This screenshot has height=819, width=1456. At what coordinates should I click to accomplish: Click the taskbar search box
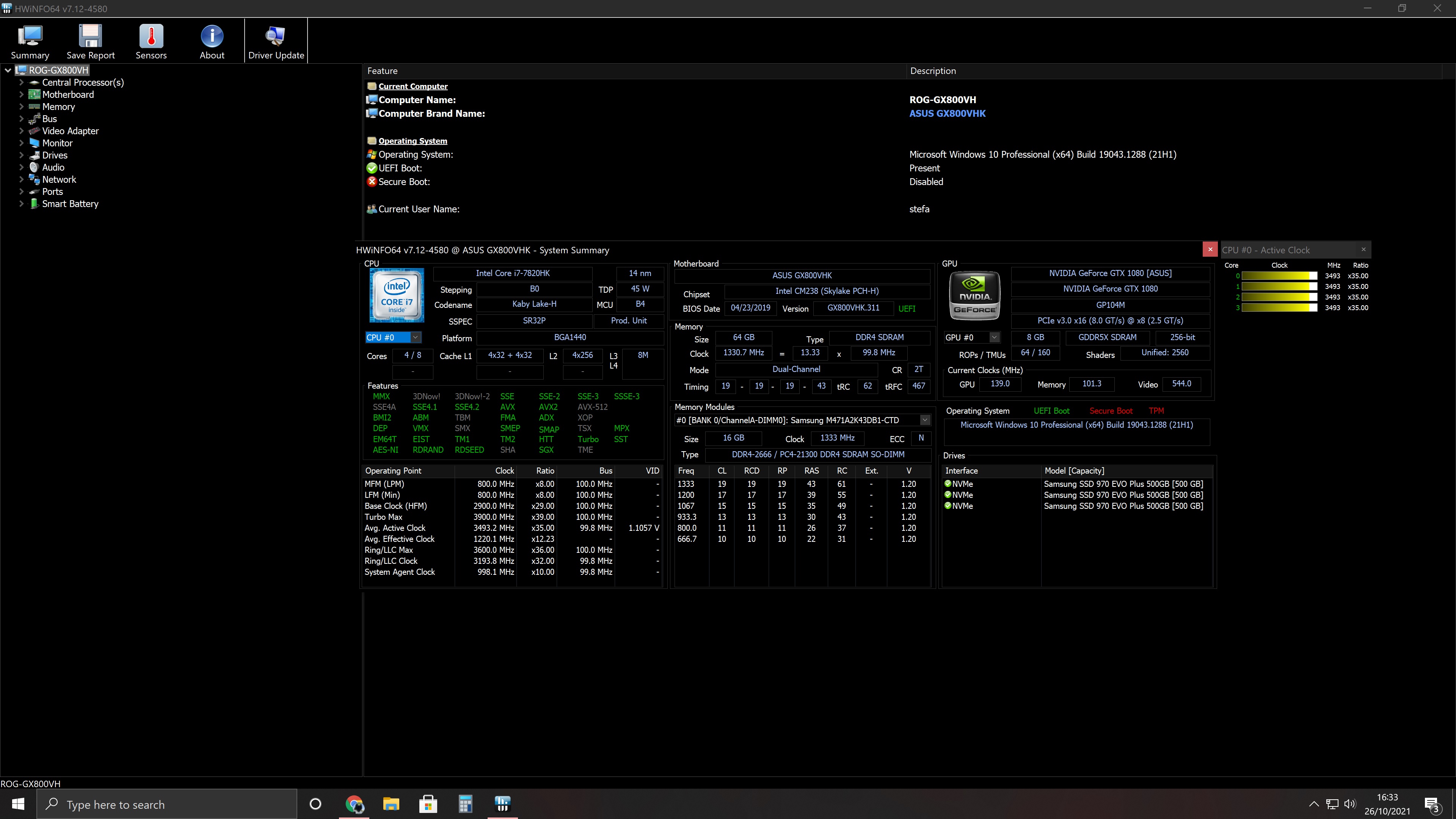(x=167, y=804)
